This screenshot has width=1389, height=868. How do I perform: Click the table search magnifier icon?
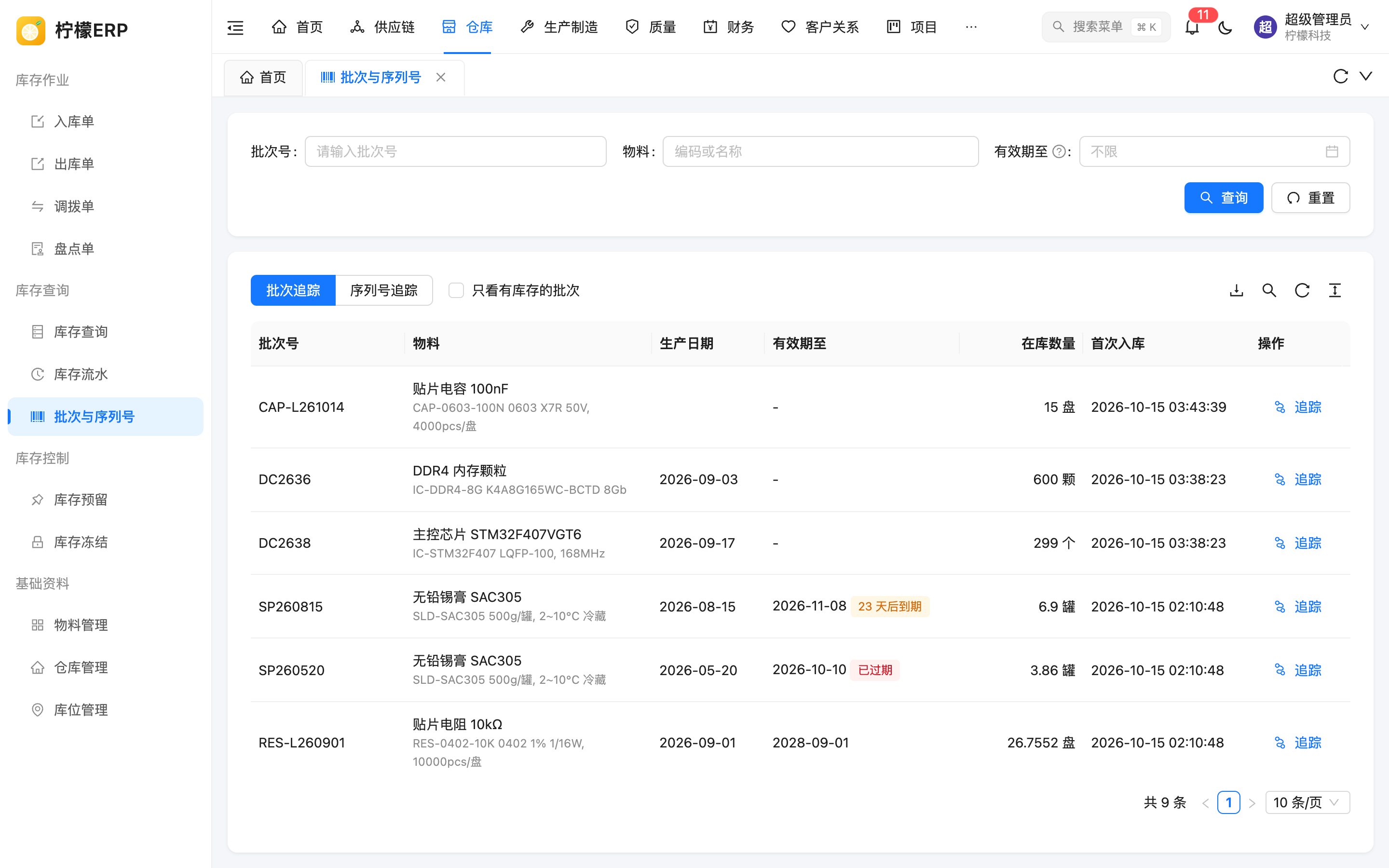tap(1269, 290)
